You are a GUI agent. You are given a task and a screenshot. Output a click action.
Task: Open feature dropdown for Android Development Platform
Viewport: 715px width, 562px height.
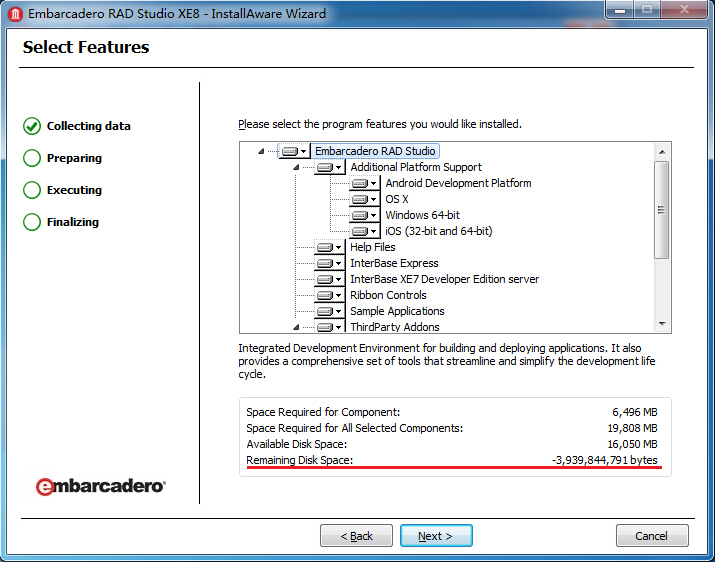[x=364, y=183]
